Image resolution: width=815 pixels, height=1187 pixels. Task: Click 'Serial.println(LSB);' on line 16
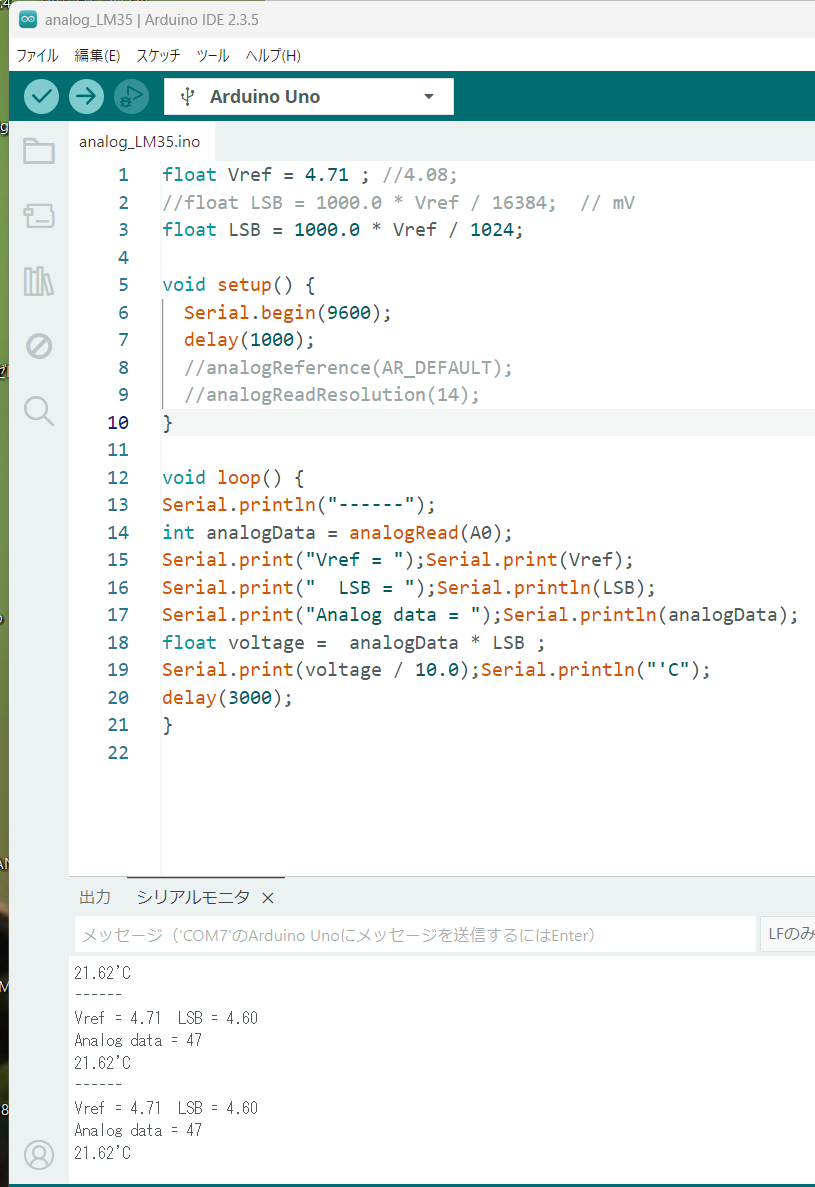tap(546, 587)
